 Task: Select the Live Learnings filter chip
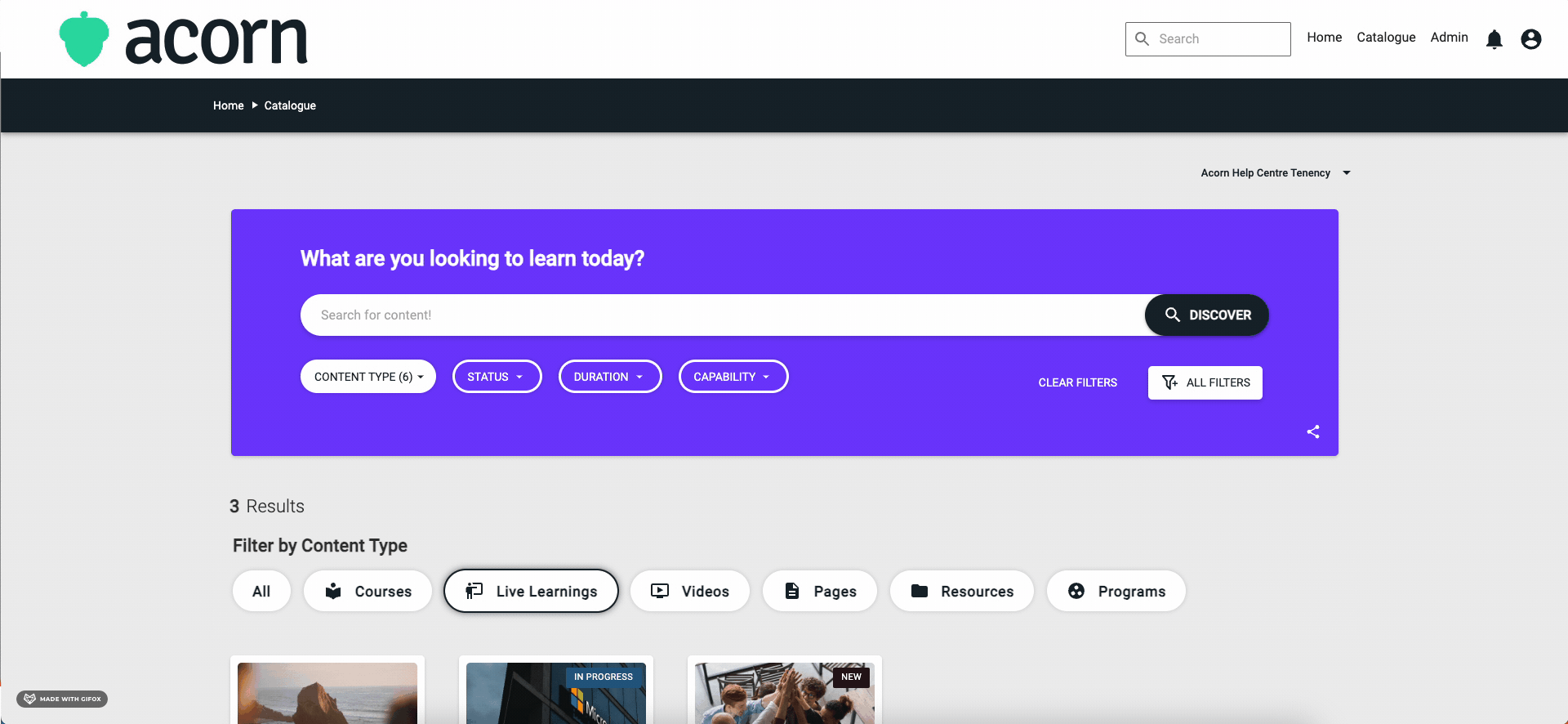pos(531,591)
